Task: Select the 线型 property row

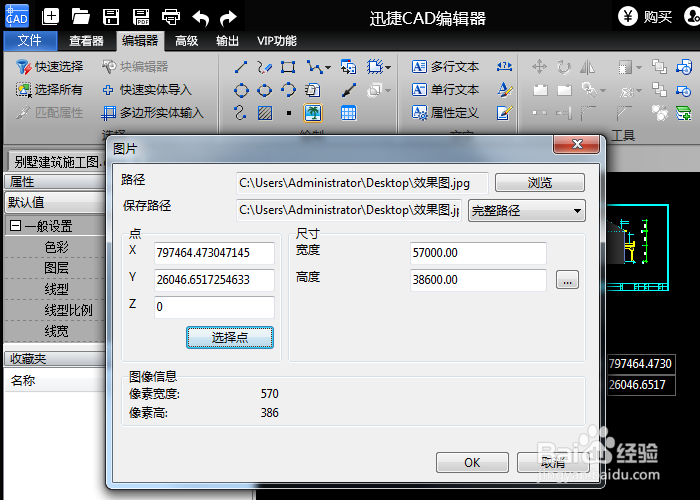Action: point(55,289)
